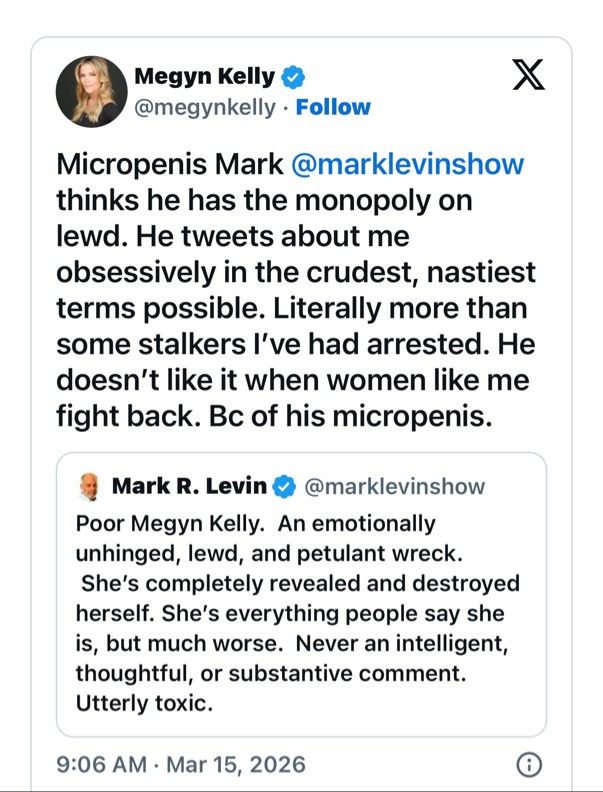Click Mark R. Levin's verified badge
This screenshot has width=603, height=792.
(284, 486)
